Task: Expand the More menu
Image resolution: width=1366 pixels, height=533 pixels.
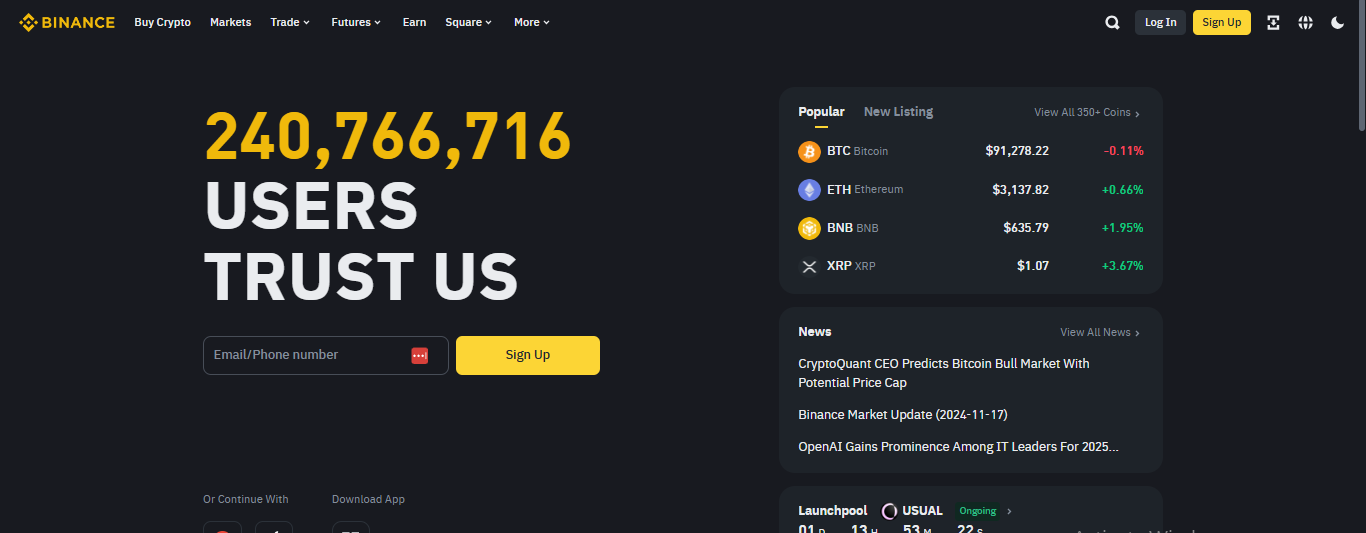Action: coord(532,22)
